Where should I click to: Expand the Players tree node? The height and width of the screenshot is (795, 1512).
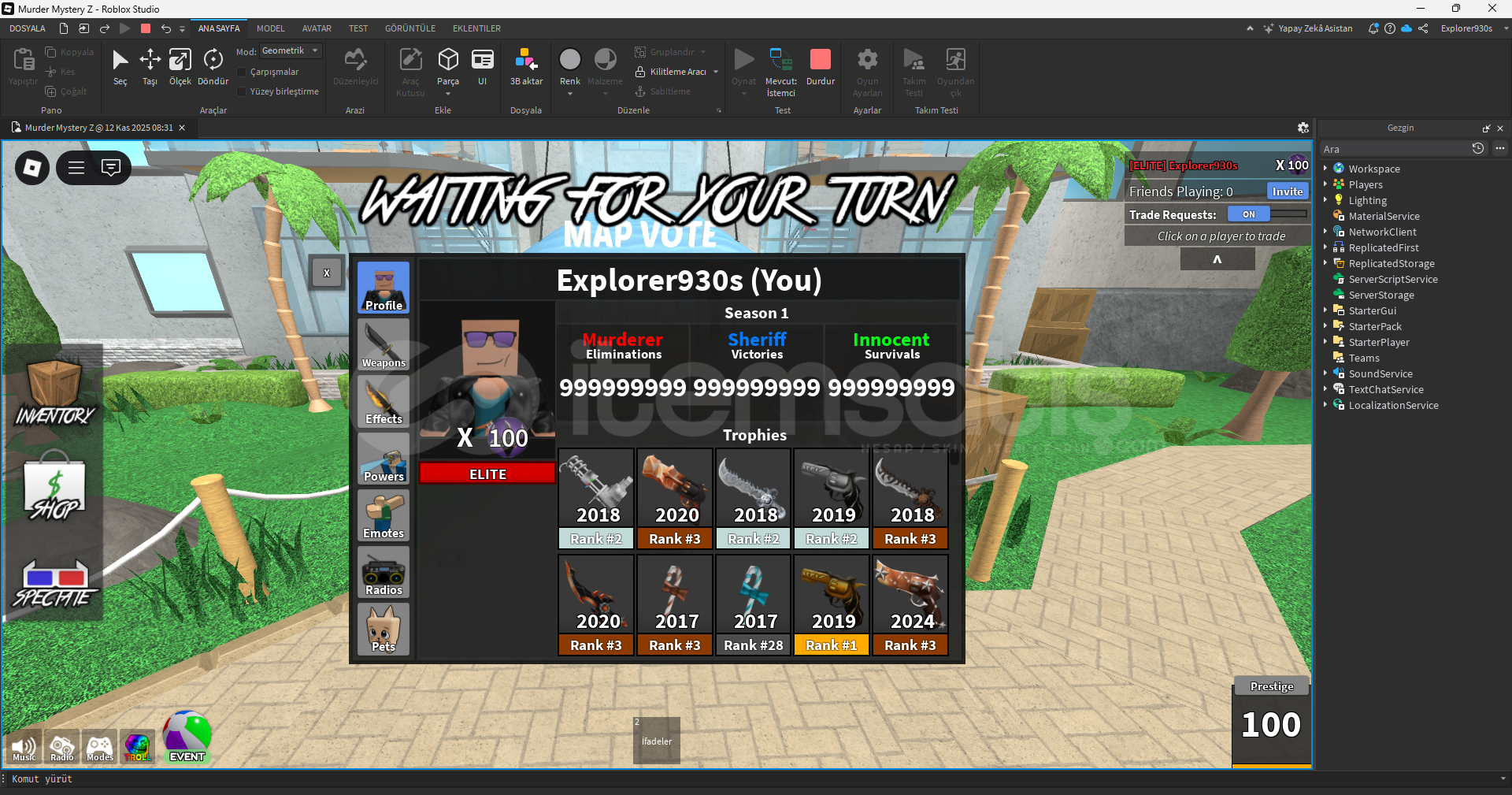(x=1325, y=184)
